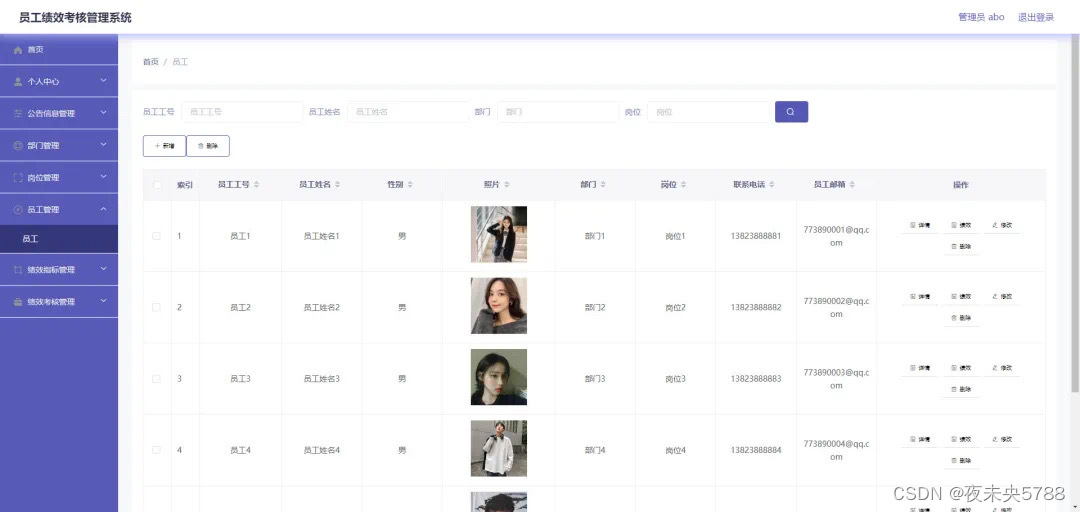Open 详情 details for 员工1 row
This screenshot has width=1080, height=512.
pos(920,225)
